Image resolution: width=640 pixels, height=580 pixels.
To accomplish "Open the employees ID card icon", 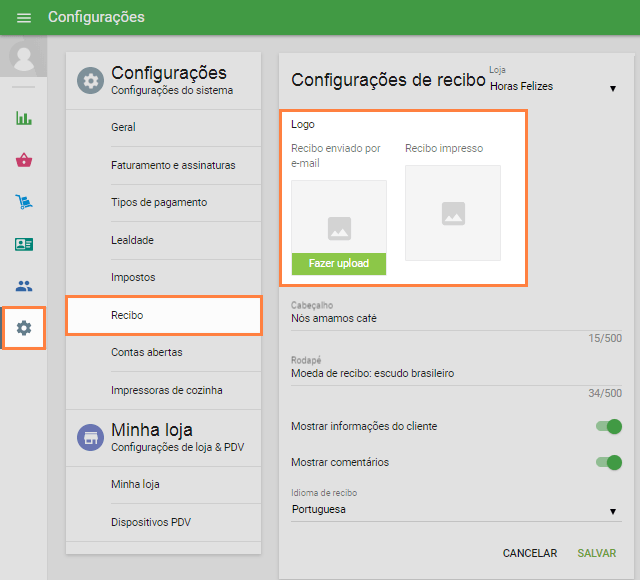I will pyautogui.click(x=24, y=244).
